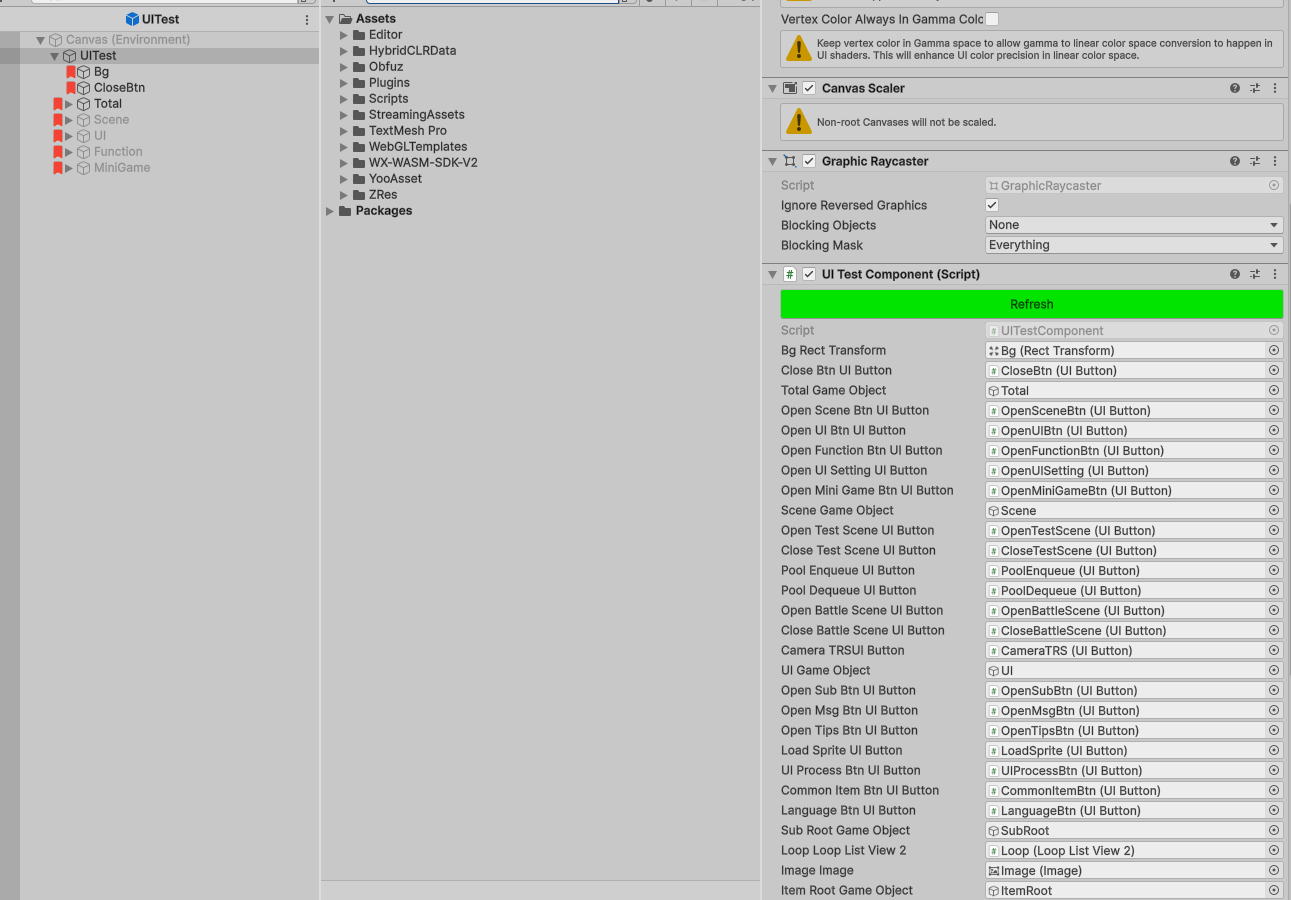Image resolution: width=1291 pixels, height=900 pixels.
Task: Open UI Test Component help reference icon
Action: 1235,274
